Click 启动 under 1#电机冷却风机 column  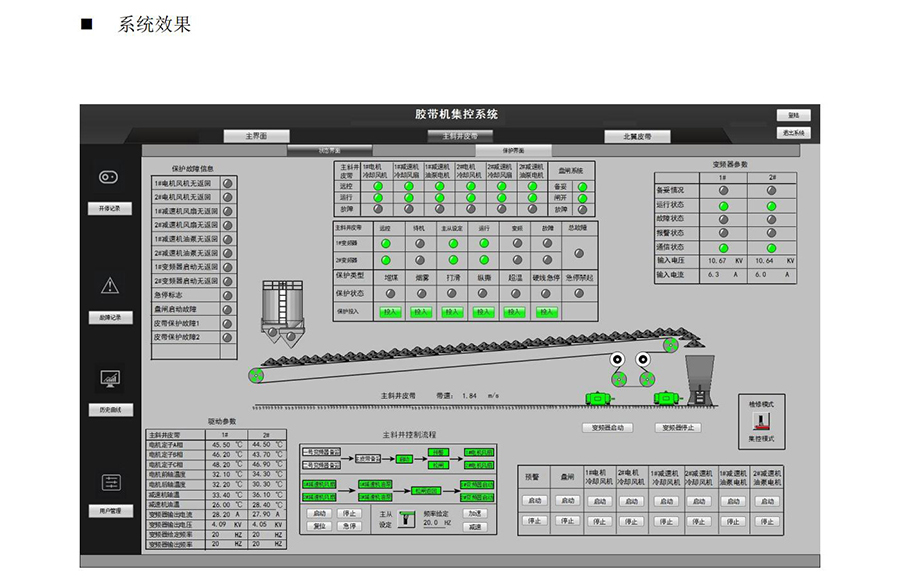point(599,501)
